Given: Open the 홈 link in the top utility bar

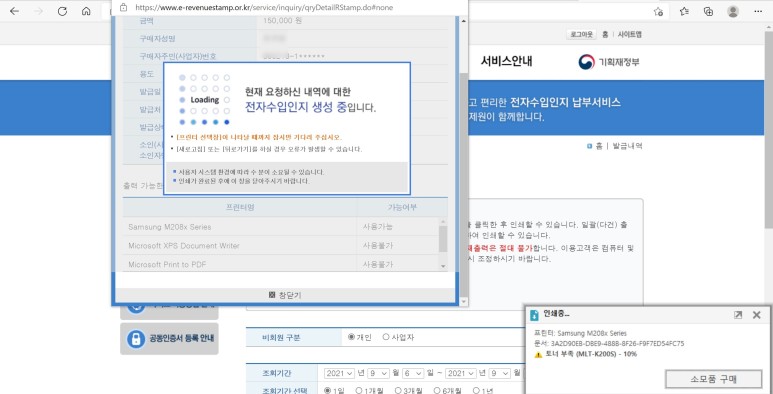Looking at the screenshot, I should tap(604, 35).
